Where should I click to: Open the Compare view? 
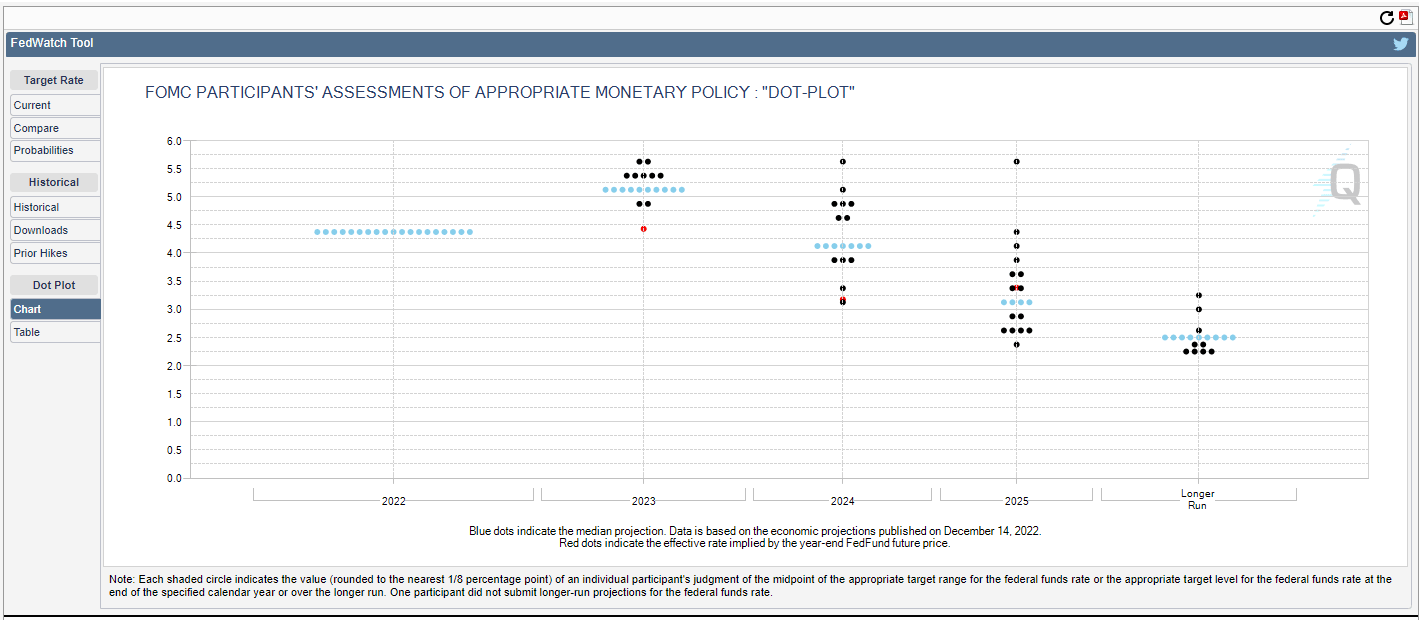pyautogui.click(x=55, y=128)
